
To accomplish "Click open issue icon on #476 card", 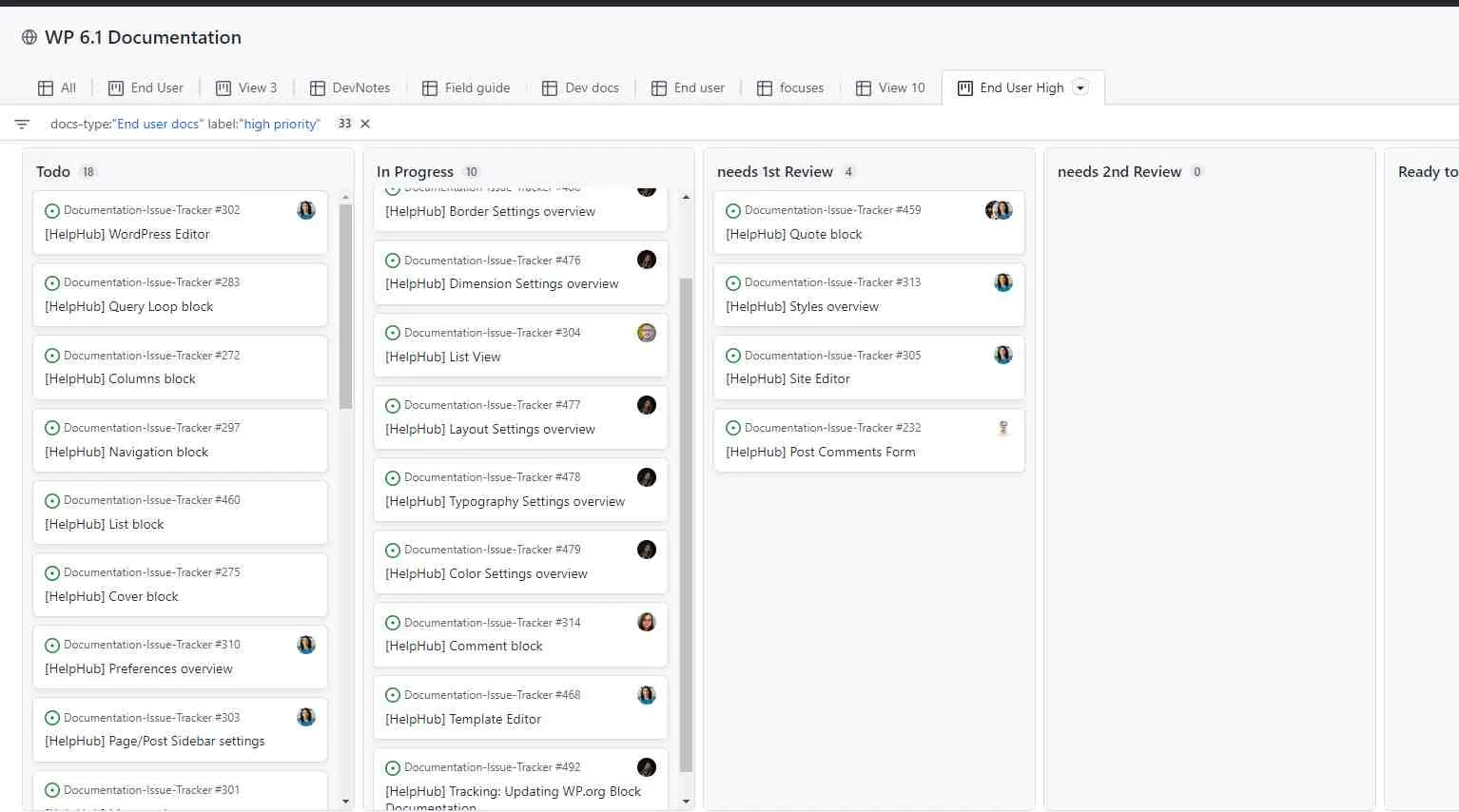I will point(393,261).
